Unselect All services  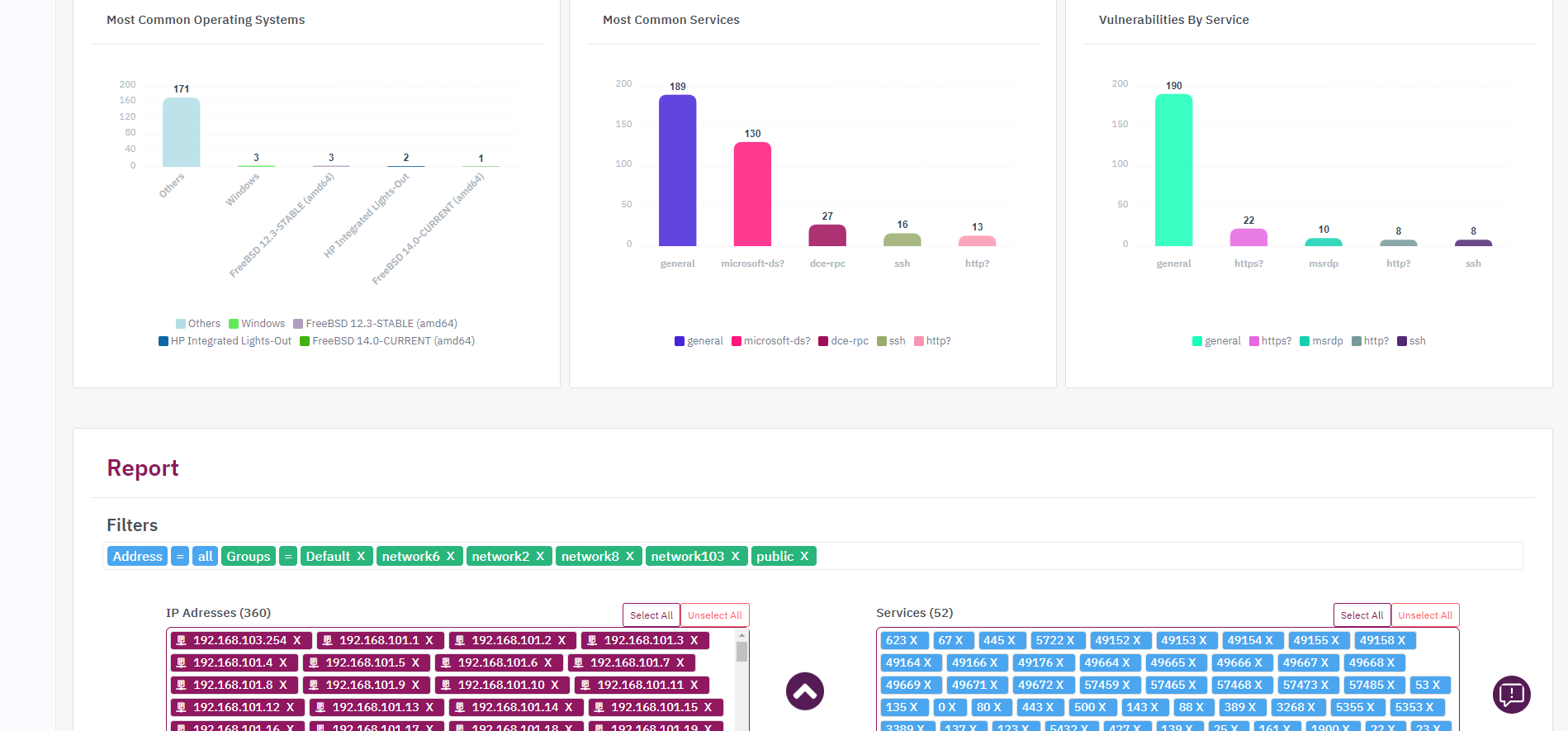[1425, 615]
